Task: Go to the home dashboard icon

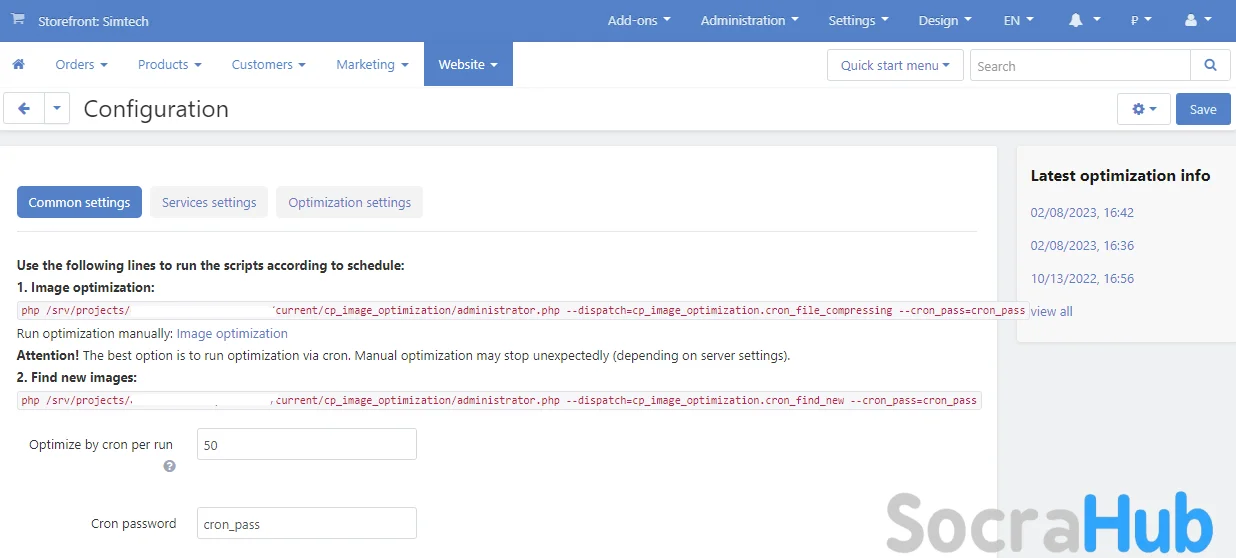Action: 18,65
